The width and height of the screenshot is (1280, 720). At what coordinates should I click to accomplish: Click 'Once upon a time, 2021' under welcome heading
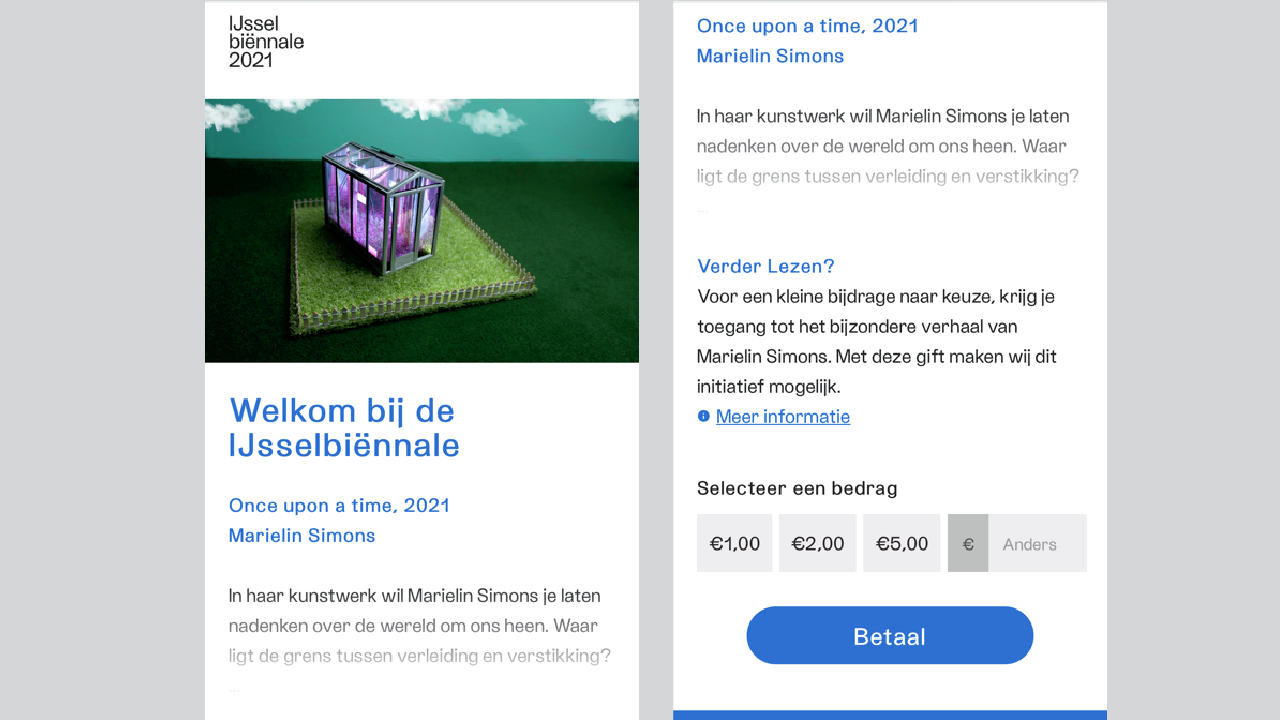[340, 505]
